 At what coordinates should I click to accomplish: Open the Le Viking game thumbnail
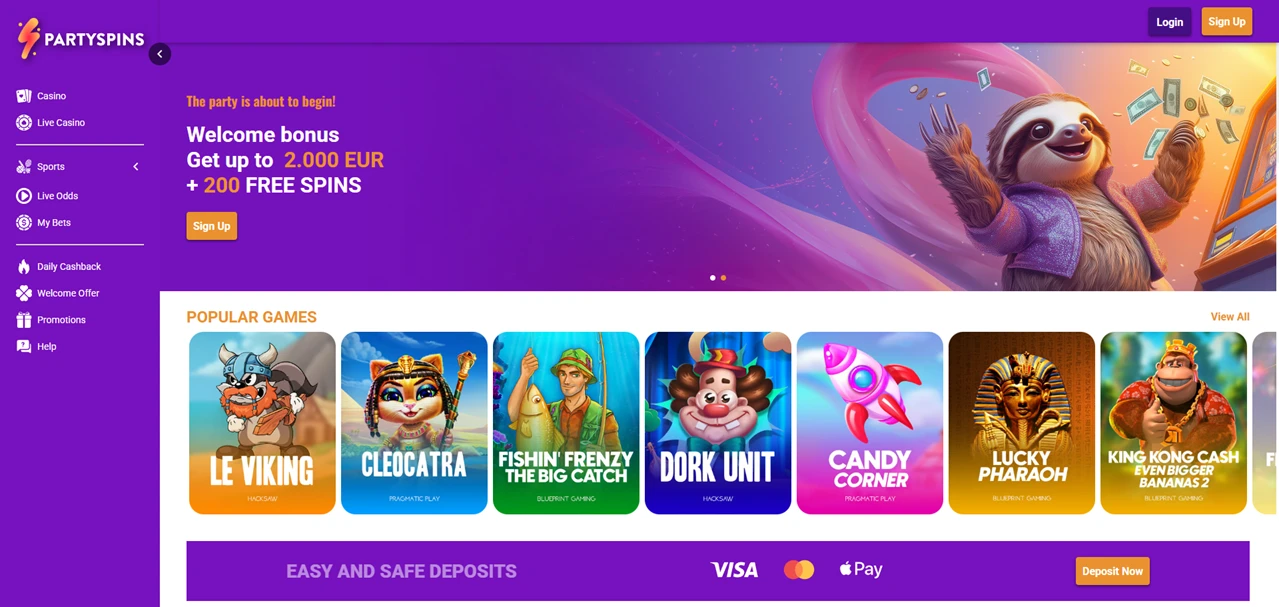(262, 423)
